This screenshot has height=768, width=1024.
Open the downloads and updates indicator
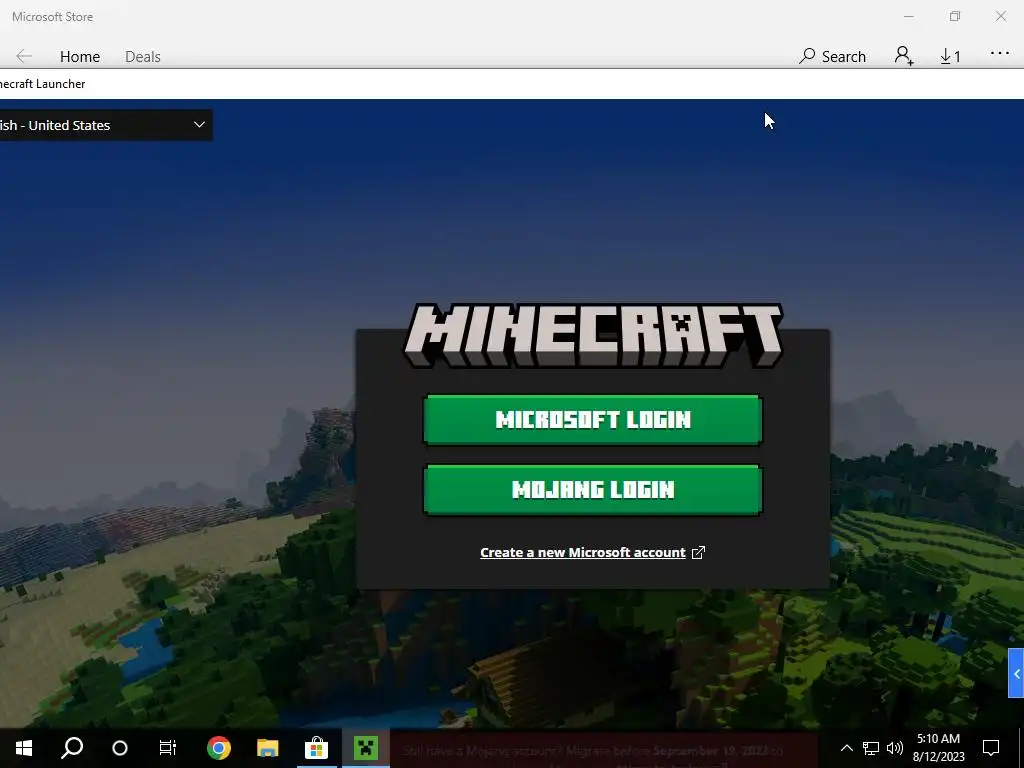tap(950, 57)
